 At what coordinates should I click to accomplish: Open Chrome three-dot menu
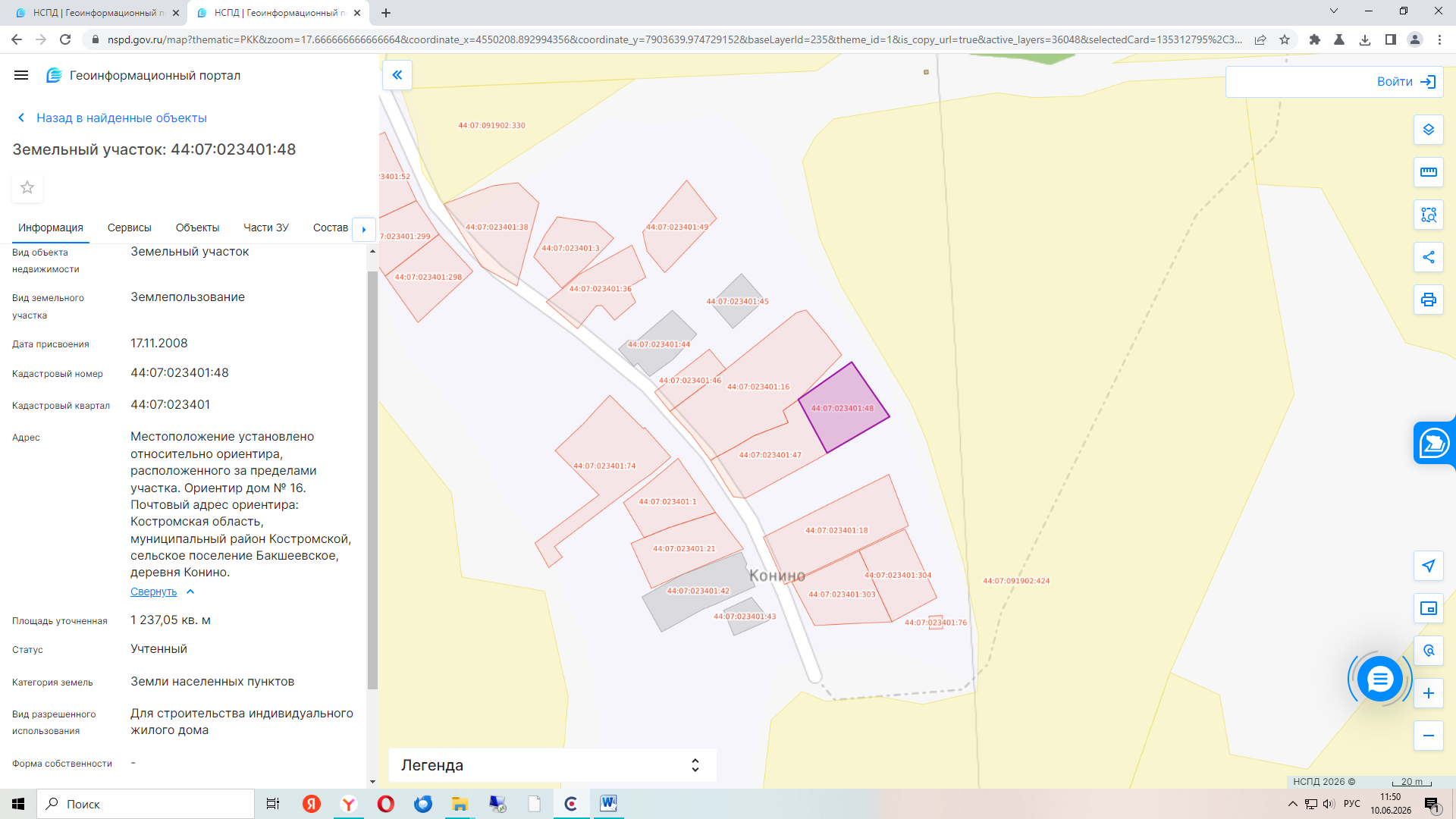pyautogui.click(x=1439, y=39)
